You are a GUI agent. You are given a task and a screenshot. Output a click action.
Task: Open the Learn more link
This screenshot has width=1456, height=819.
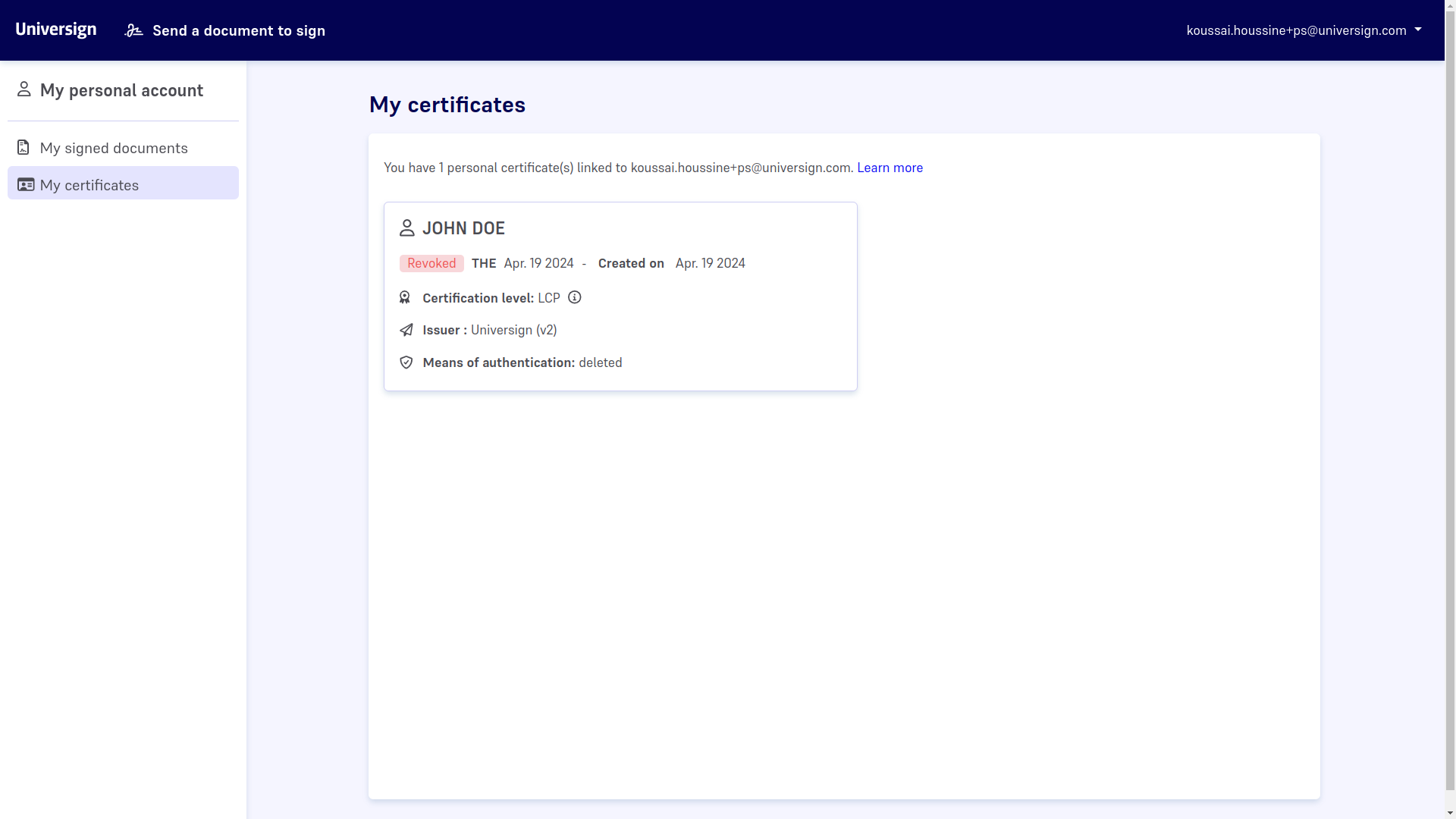pos(890,168)
